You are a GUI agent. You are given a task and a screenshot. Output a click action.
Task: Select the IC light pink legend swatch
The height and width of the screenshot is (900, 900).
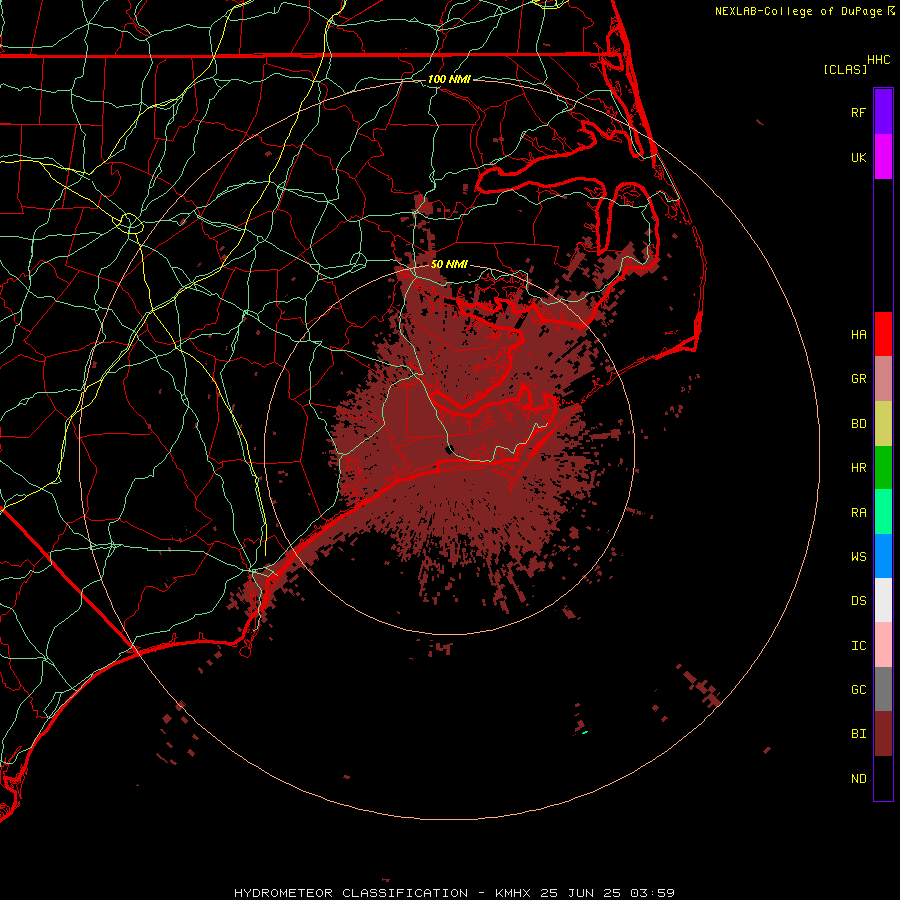tap(883, 645)
